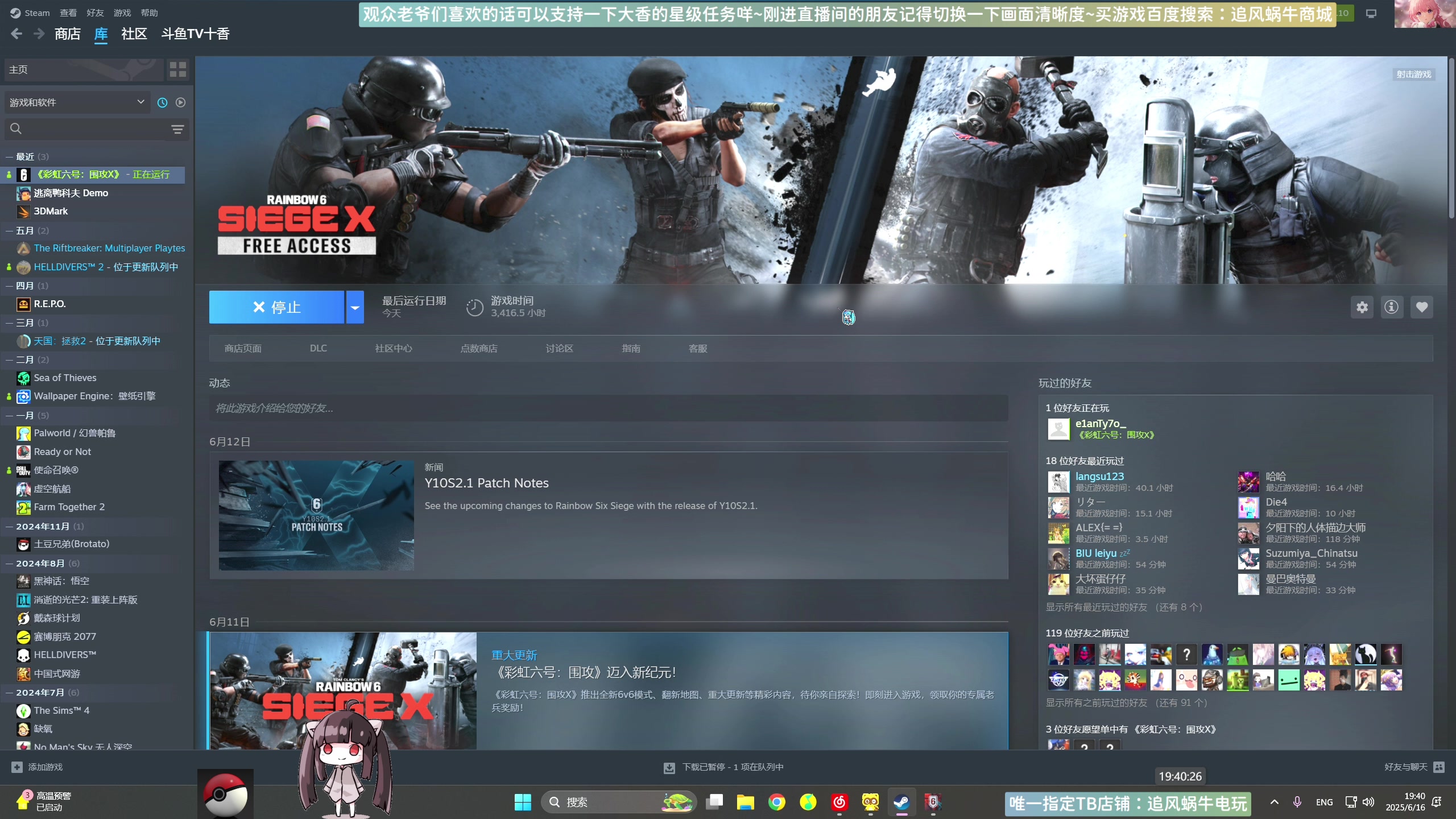
Task: Open dropdown arrow next to 停止
Action: (355, 307)
